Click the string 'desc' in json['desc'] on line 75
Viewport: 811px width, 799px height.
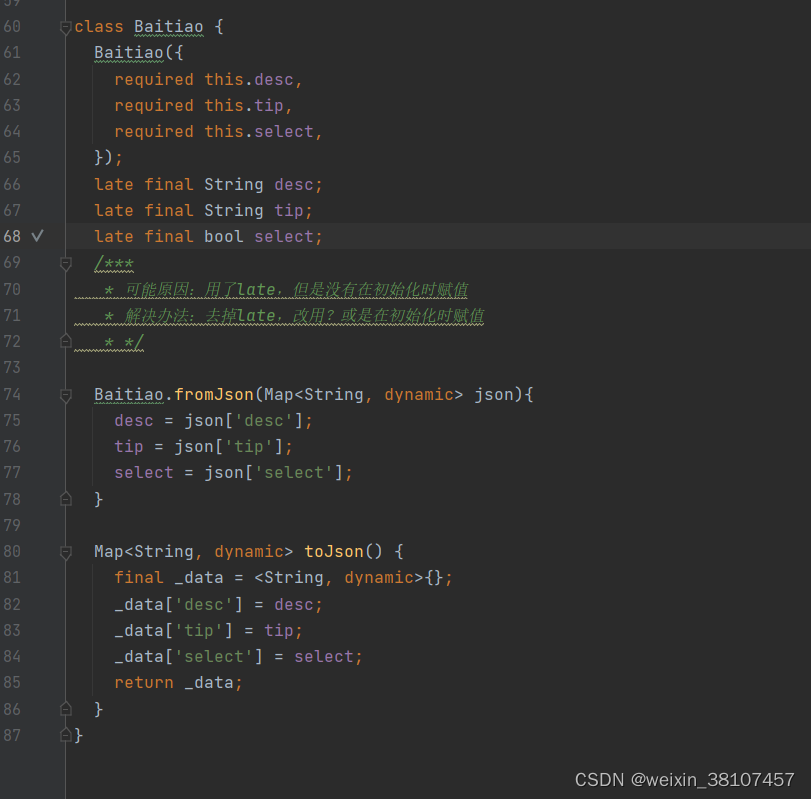[264, 420]
